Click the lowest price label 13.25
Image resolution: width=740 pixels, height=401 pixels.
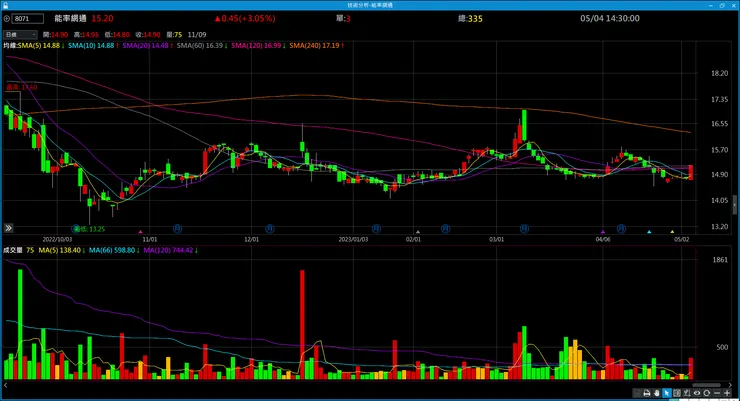pyautogui.click(x=89, y=229)
